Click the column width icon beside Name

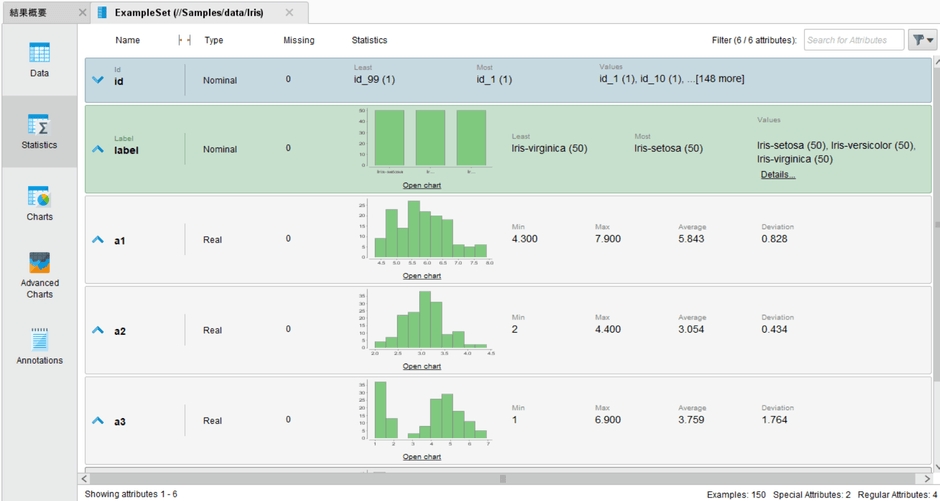click(183, 40)
